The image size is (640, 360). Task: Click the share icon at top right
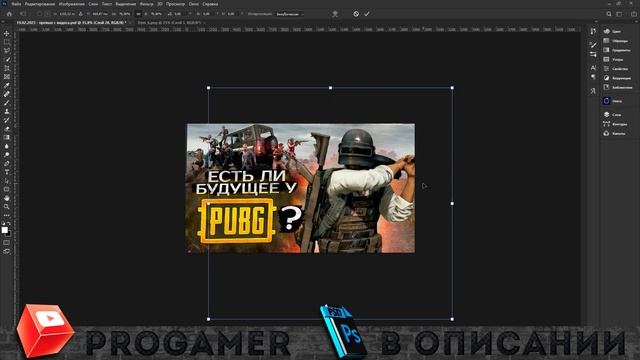click(x=633, y=14)
